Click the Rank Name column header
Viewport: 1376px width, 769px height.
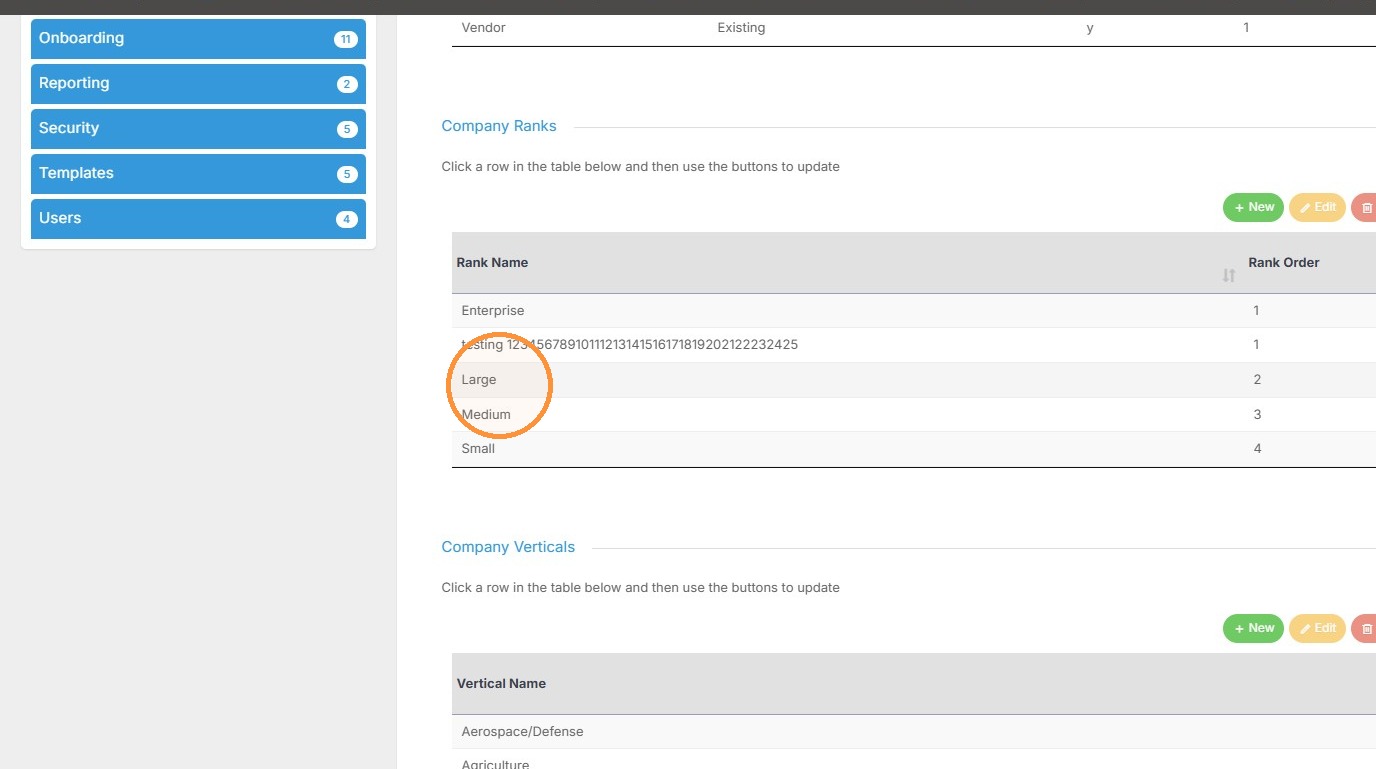point(846,263)
